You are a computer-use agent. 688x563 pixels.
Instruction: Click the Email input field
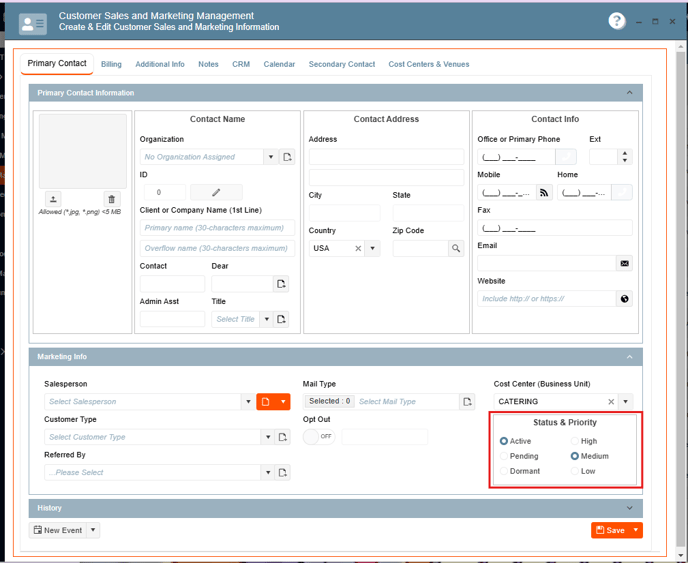(547, 263)
